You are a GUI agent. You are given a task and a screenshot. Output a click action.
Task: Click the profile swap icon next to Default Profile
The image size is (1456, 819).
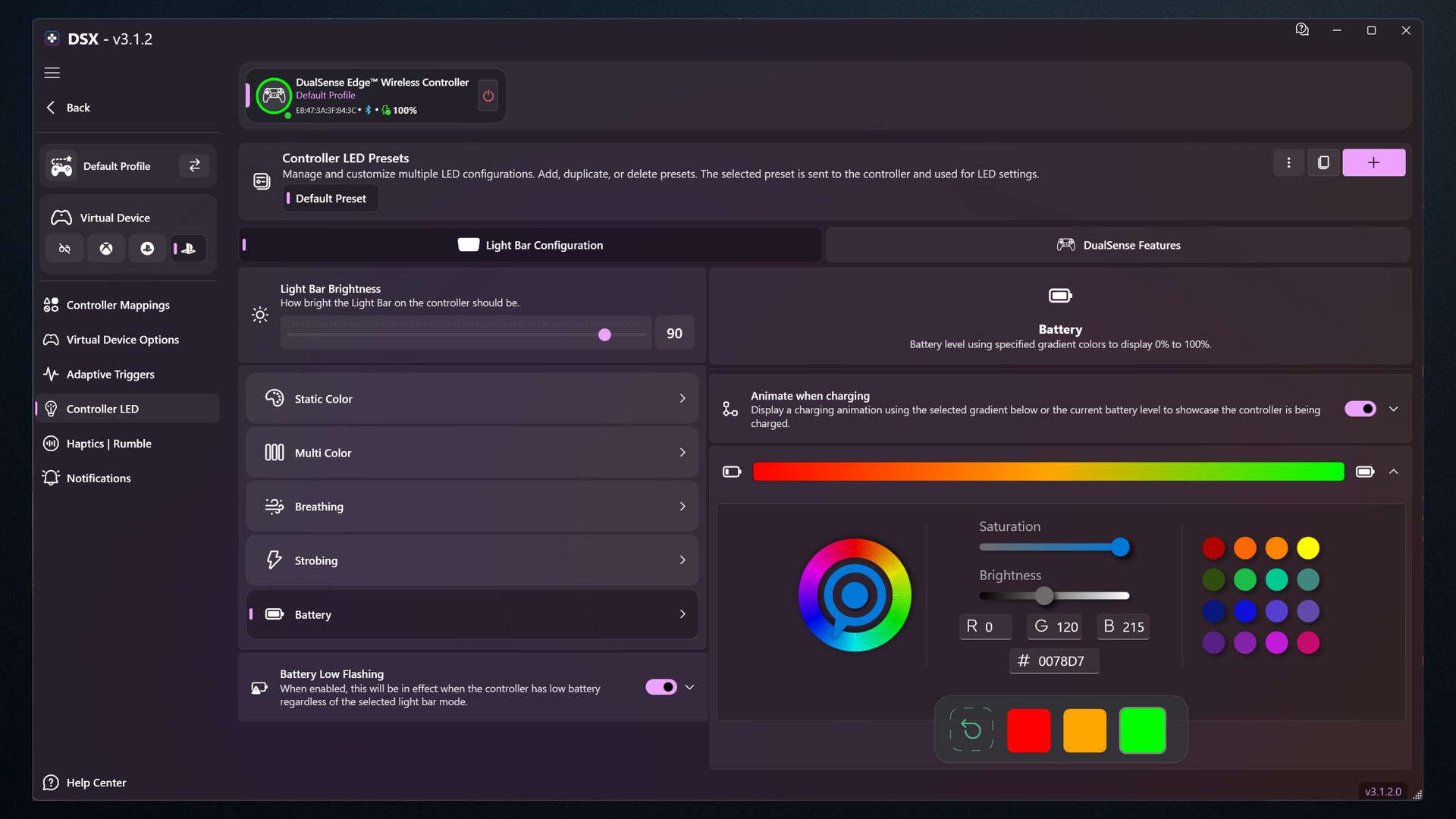pos(194,165)
